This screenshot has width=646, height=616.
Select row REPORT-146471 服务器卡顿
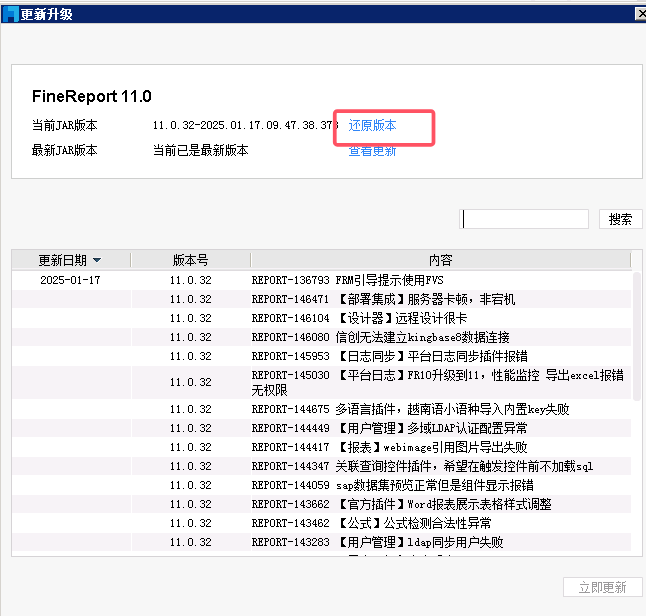point(321,299)
